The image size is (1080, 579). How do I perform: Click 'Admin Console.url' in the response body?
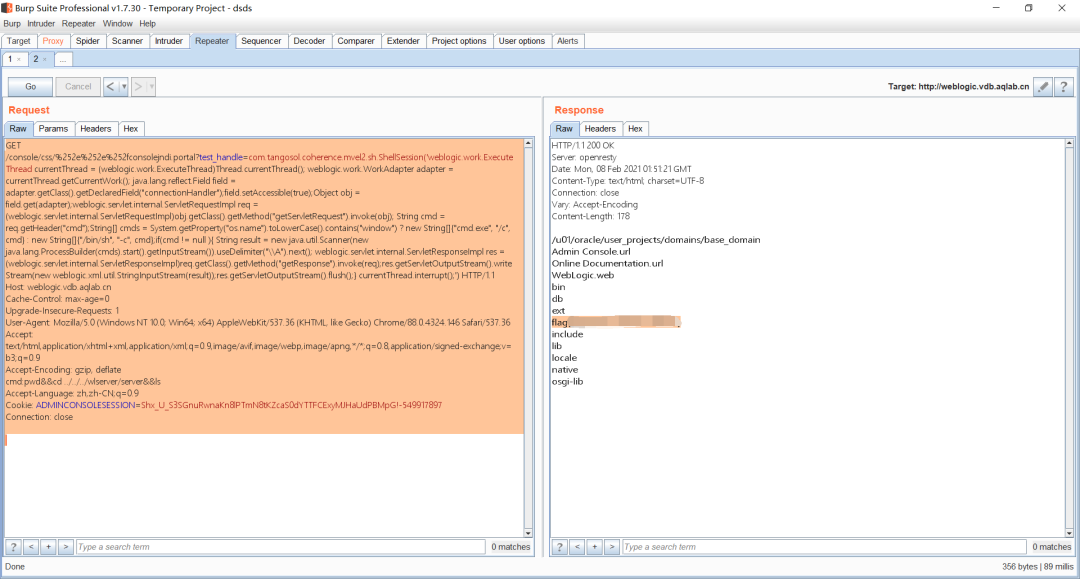(591, 252)
